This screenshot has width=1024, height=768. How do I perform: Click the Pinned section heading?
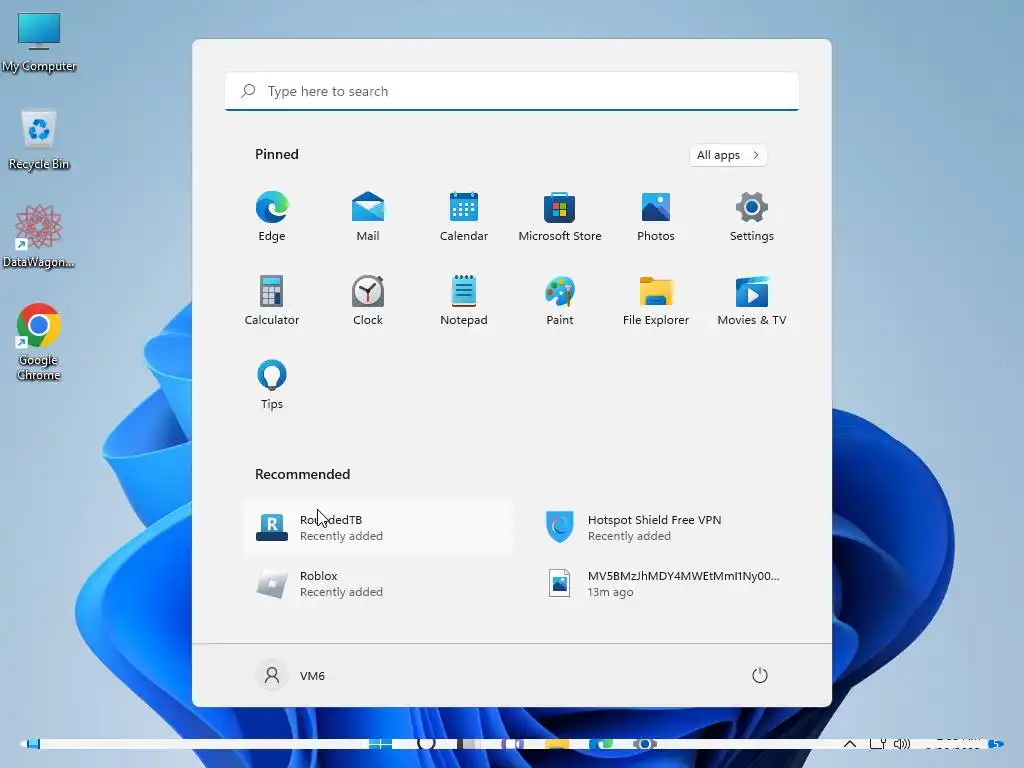coord(277,154)
